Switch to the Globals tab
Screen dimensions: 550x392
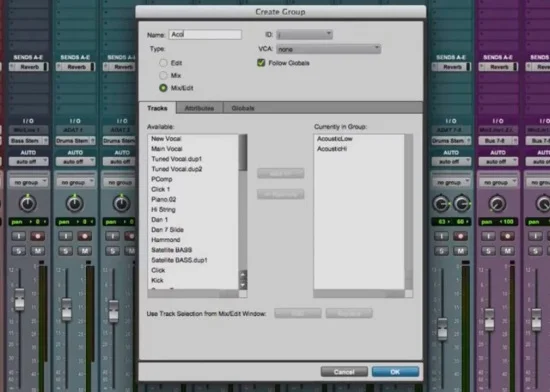pos(243,108)
